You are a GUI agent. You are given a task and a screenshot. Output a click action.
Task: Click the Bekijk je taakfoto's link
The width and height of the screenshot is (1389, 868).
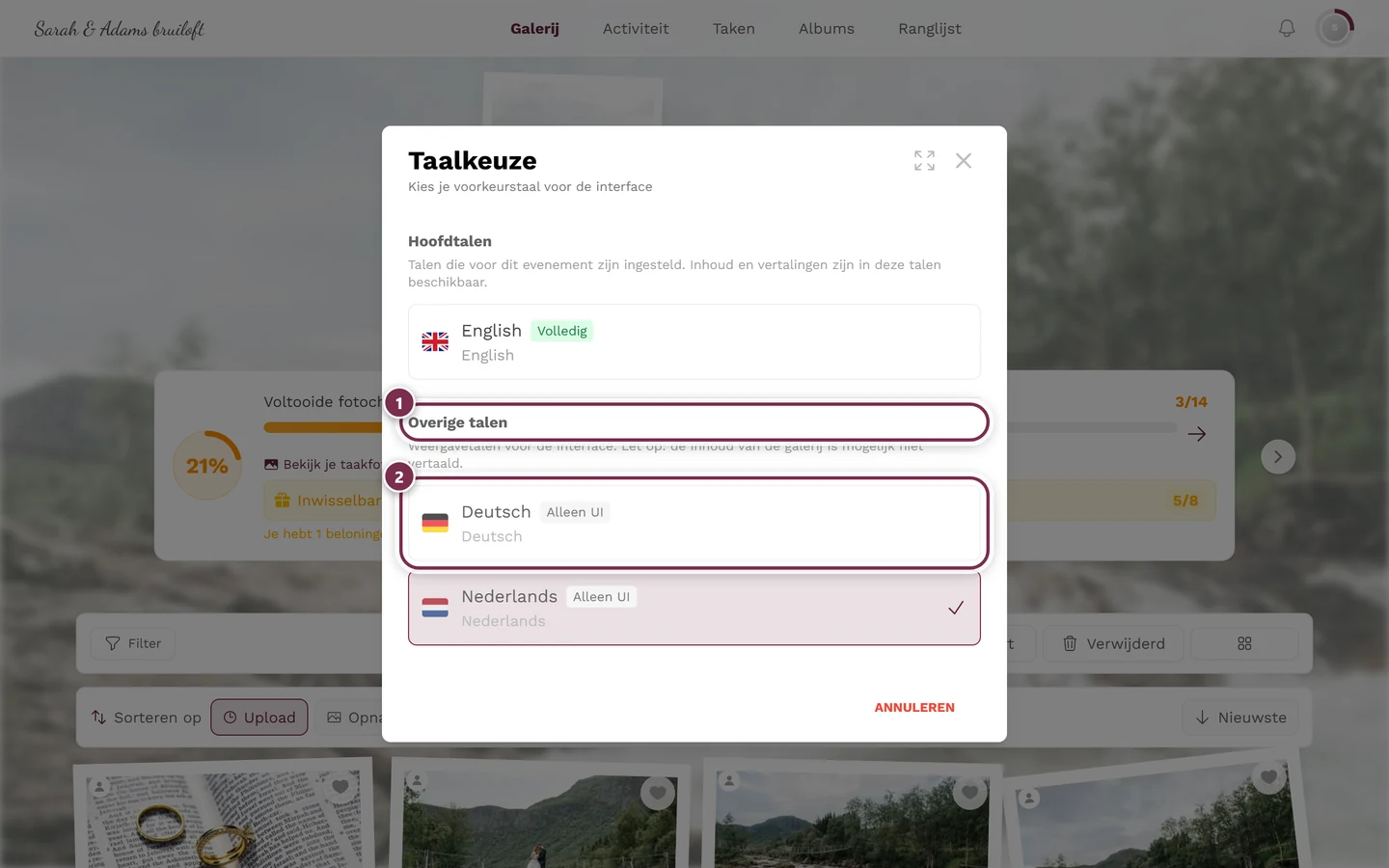point(323,465)
